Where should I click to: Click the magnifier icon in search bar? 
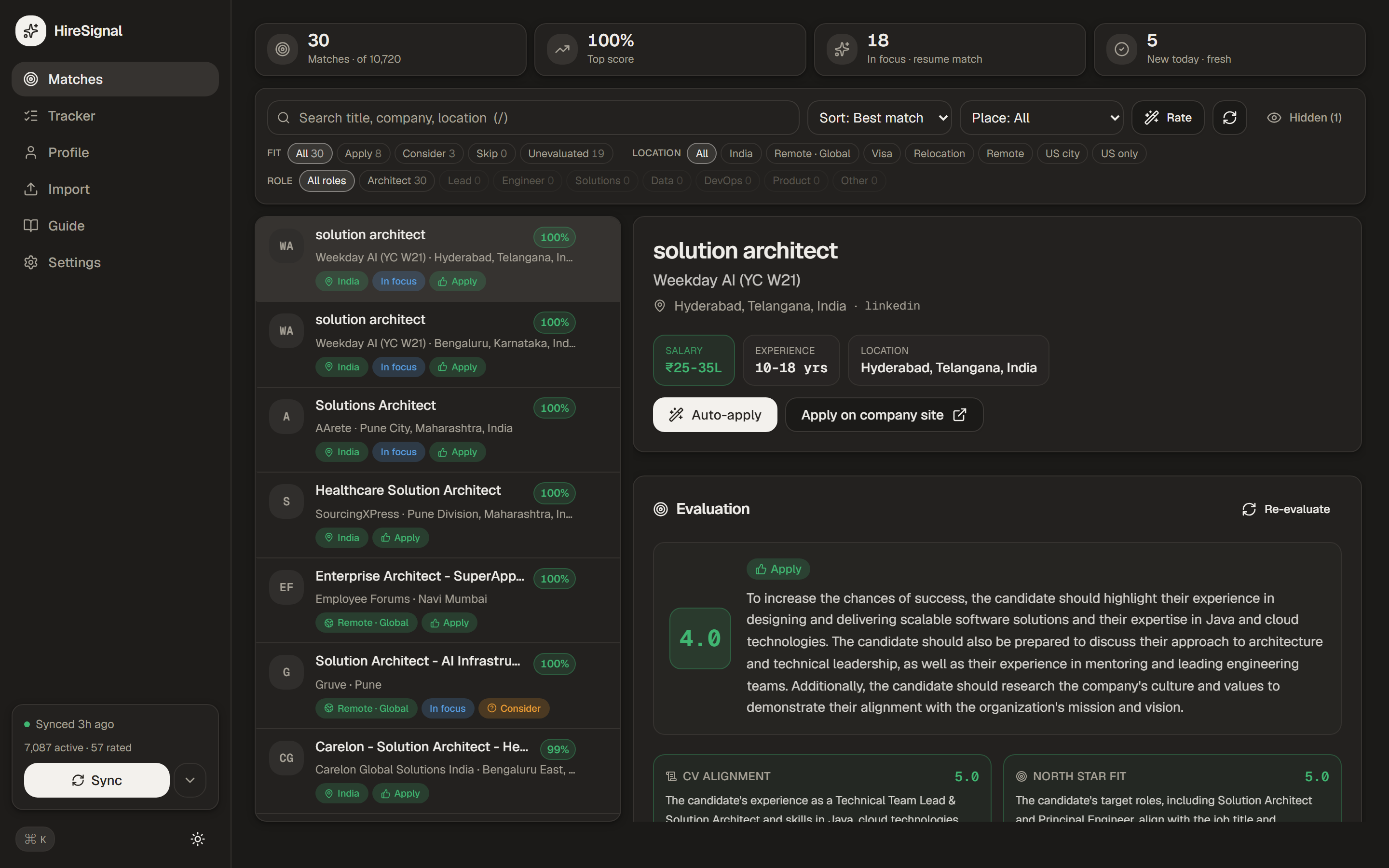284,118
